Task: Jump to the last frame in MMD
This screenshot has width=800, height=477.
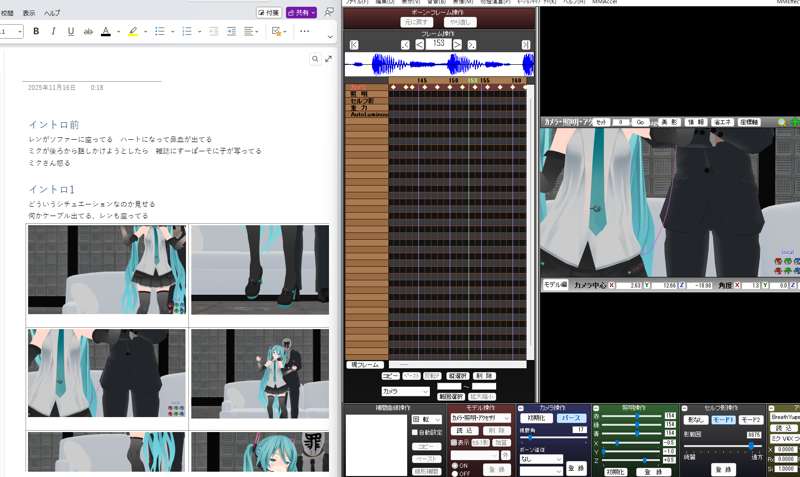Action: pyautogui.click(x=526, y=45)
